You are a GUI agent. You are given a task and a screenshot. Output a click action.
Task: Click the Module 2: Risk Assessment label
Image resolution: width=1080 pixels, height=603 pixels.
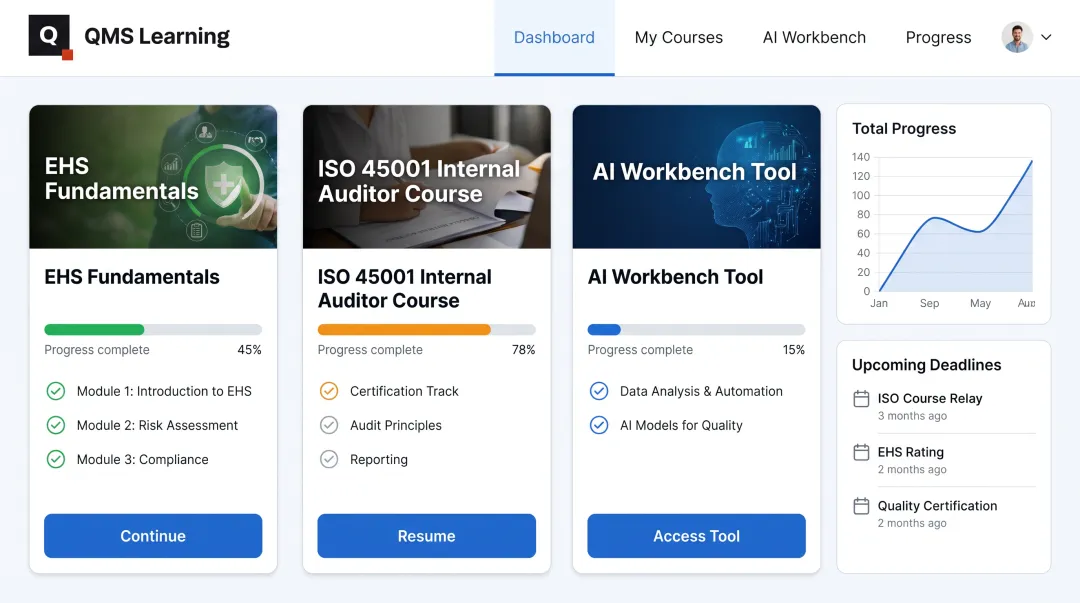(157, 425)
